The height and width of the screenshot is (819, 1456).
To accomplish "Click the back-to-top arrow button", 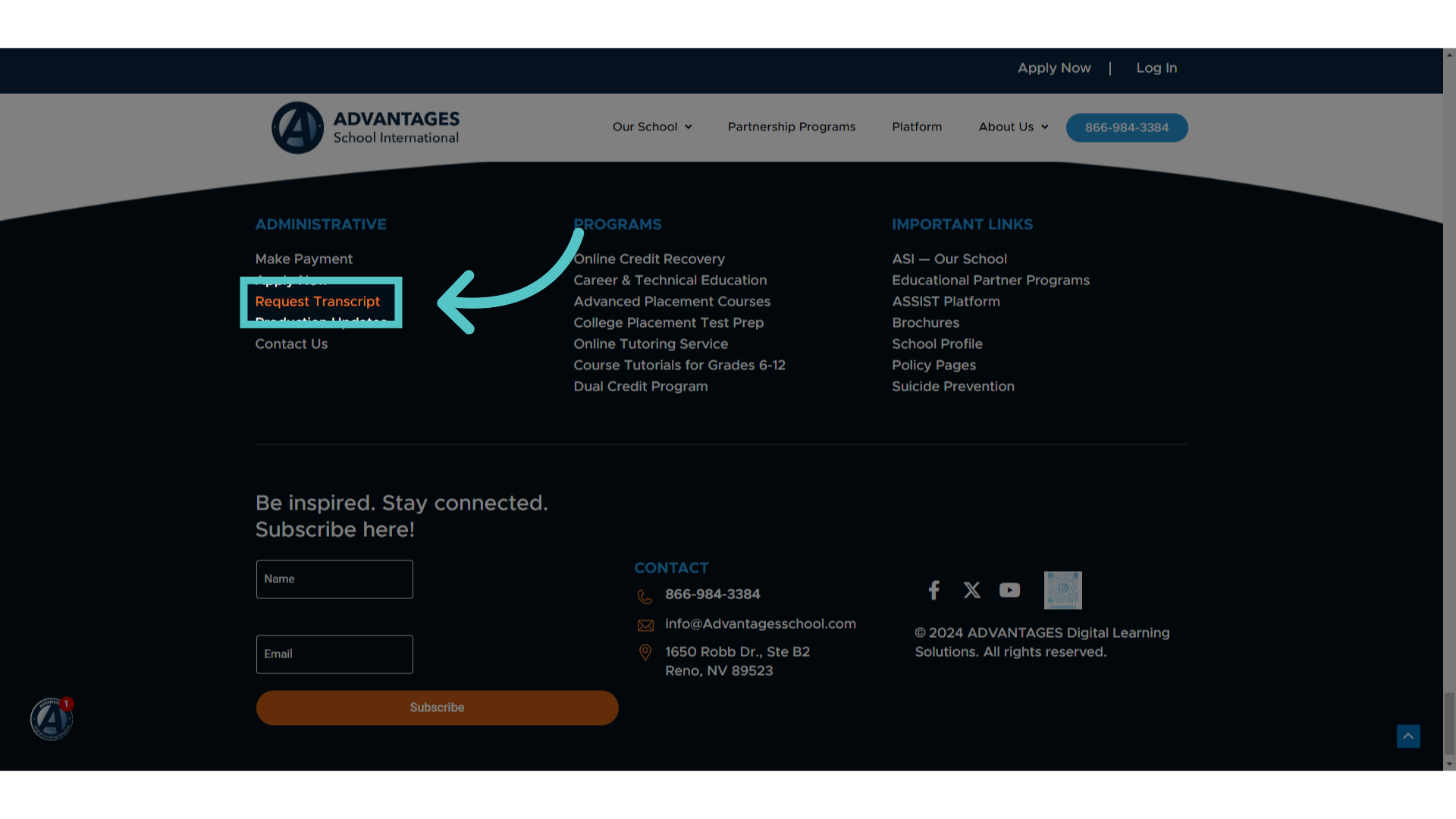I will coord(1408,736).
